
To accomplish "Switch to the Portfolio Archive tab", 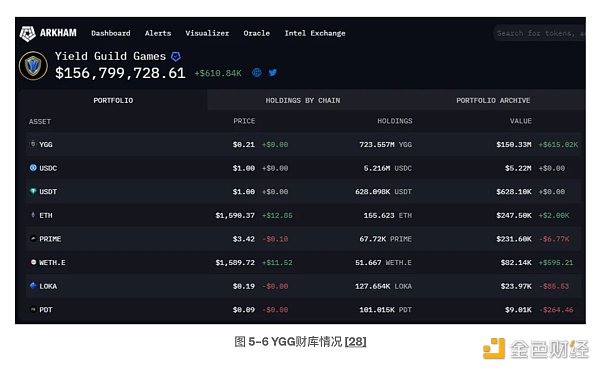I will pos(493,100).
